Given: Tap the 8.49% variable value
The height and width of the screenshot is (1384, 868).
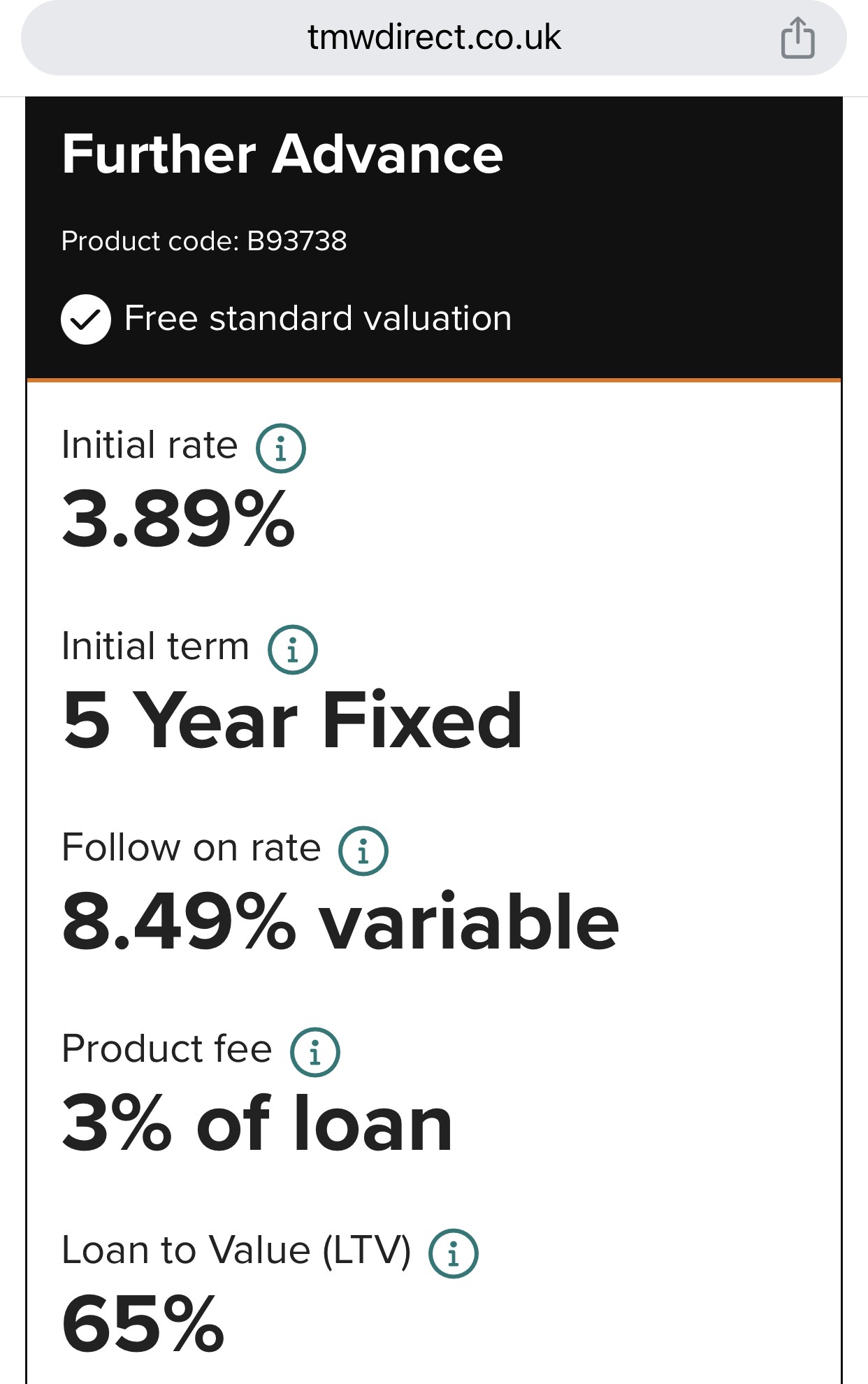Looking at the screenshot, I should point(340,922).
